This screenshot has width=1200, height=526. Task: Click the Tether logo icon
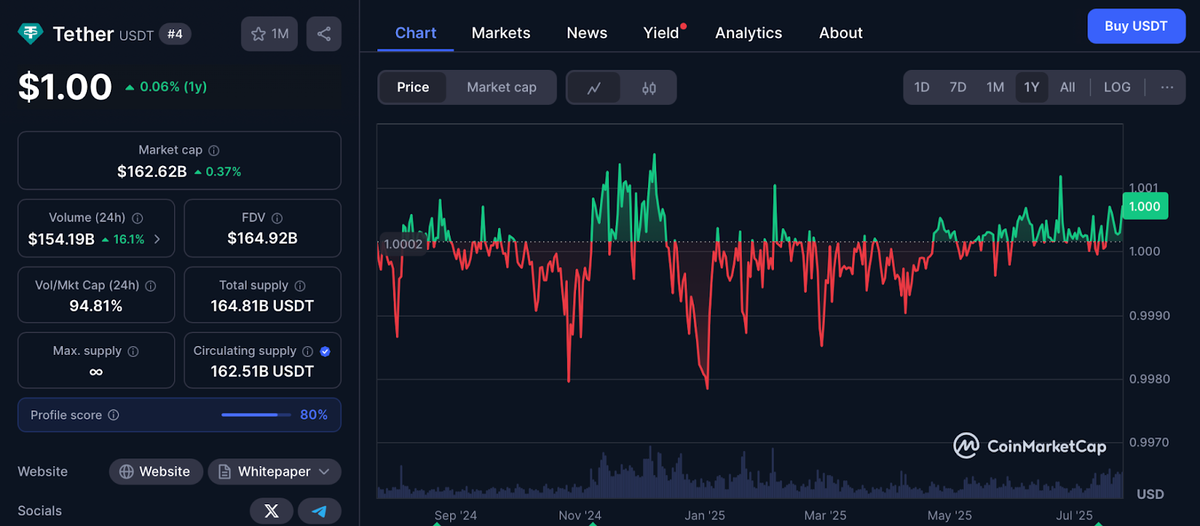pos(31,34)
